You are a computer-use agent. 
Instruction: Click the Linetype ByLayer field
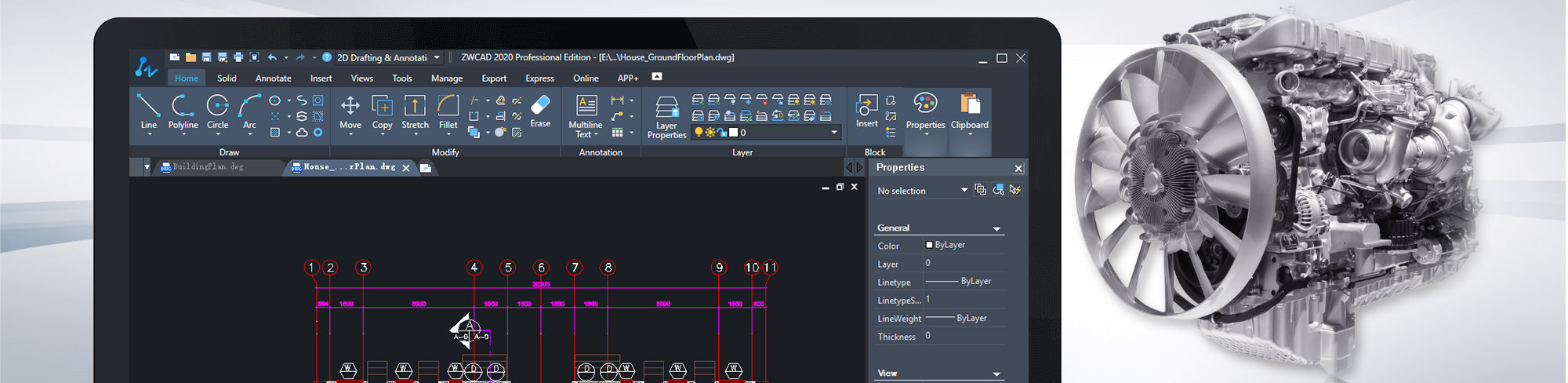click(x=964, y=281)
